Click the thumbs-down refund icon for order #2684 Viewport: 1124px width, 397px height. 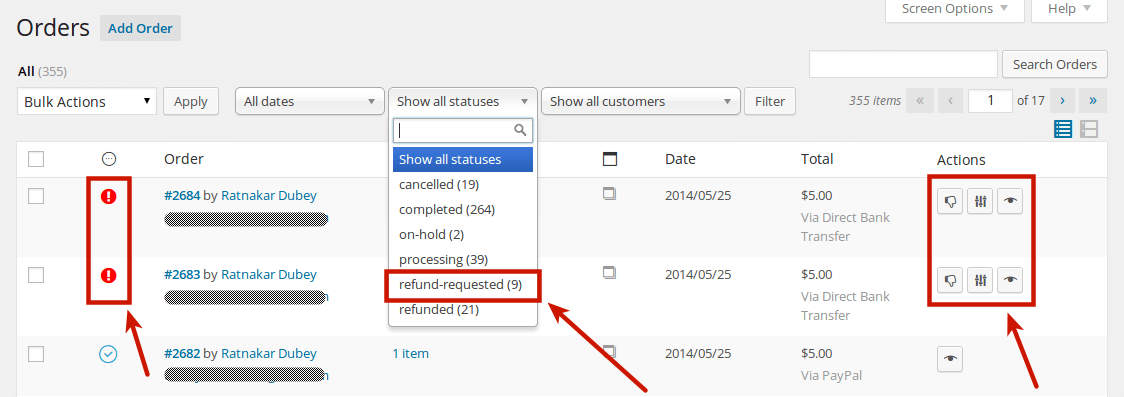point(951,202)
